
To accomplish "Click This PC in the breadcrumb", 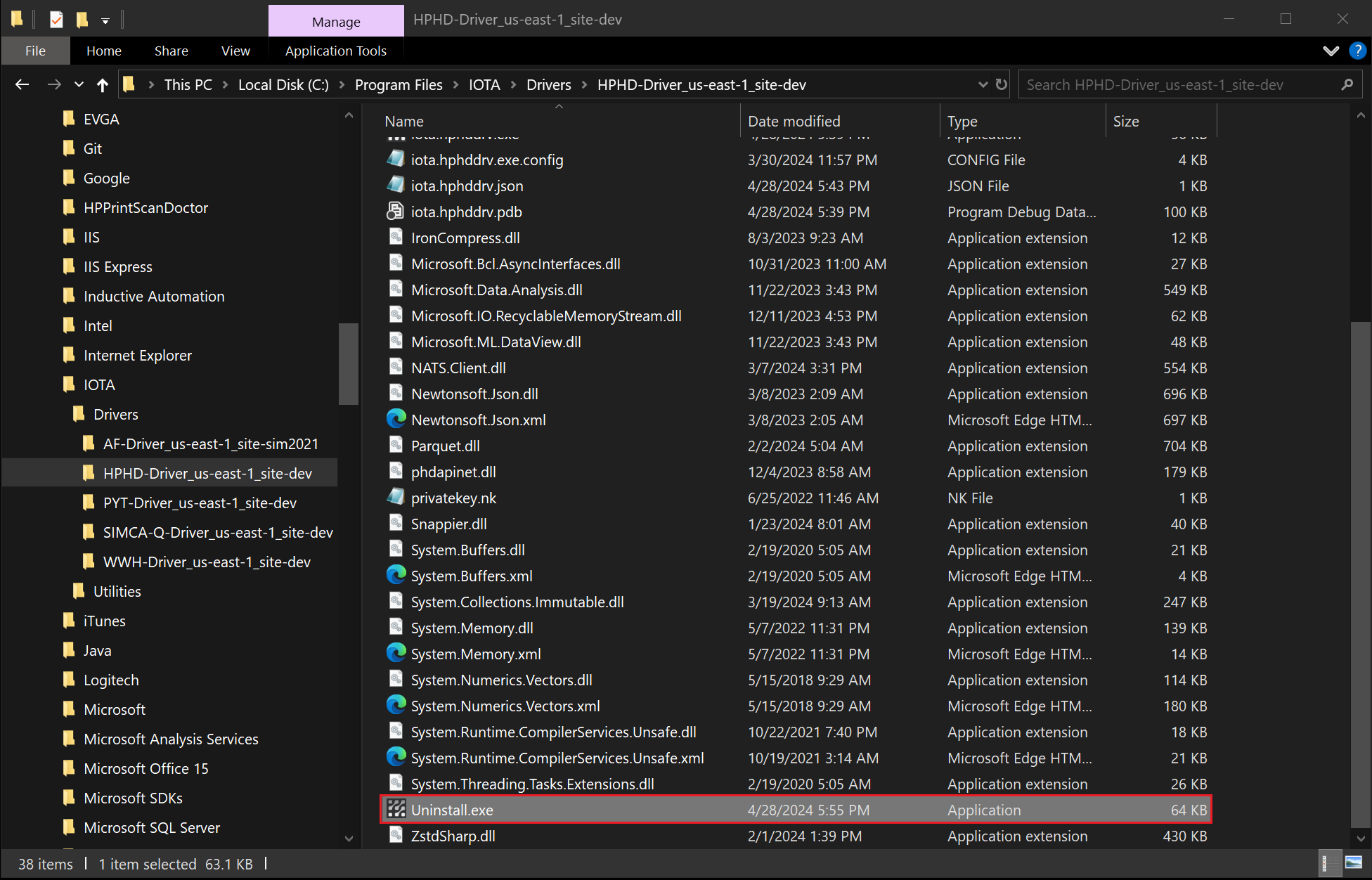I will click(188, 85).
